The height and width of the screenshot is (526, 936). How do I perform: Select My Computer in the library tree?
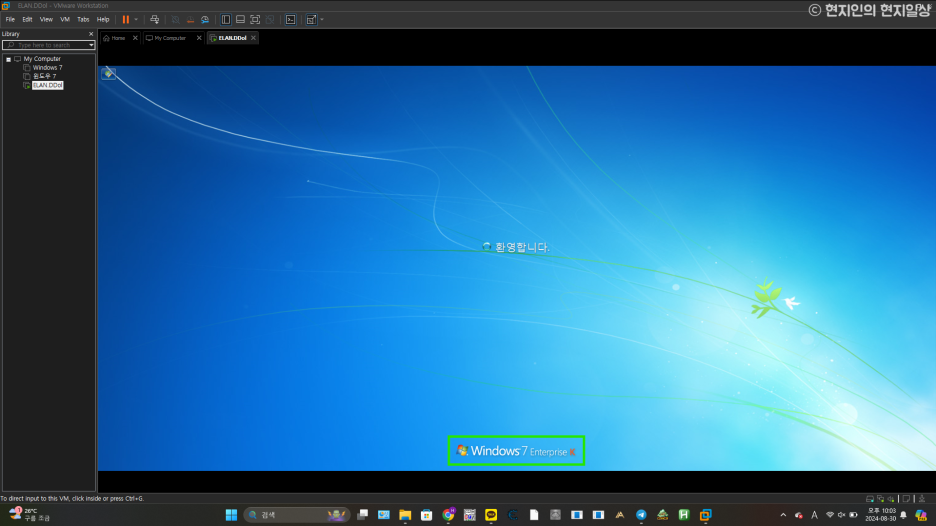coord(42,59)
